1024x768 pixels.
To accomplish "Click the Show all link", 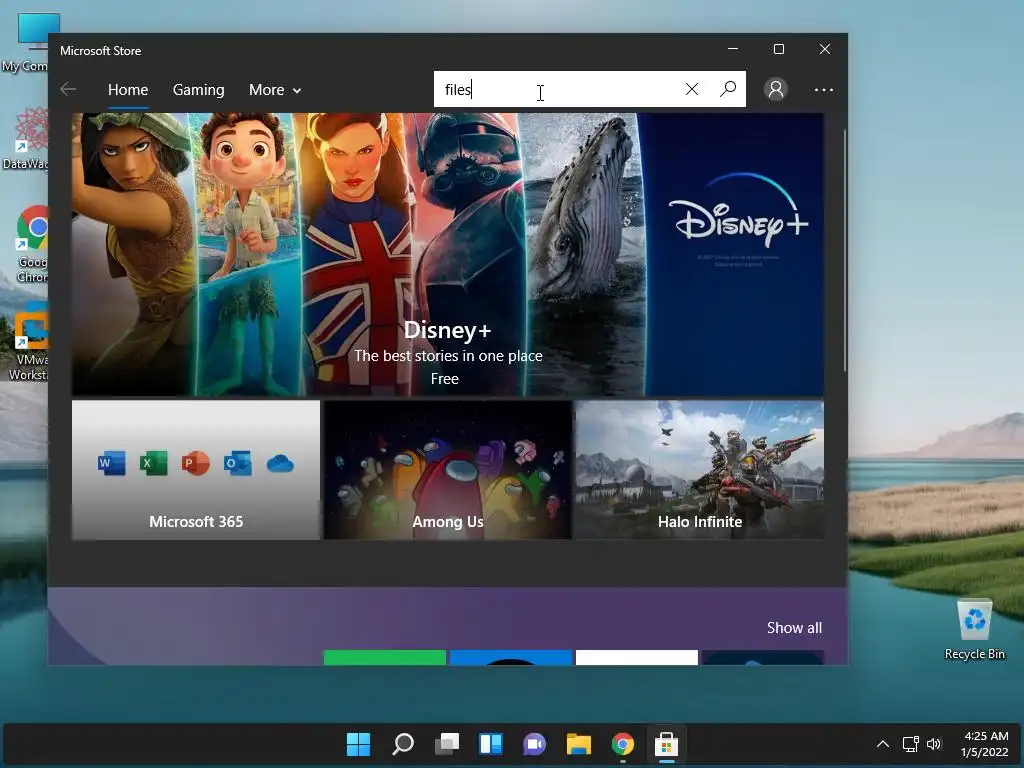I will (x=794, y=628).
